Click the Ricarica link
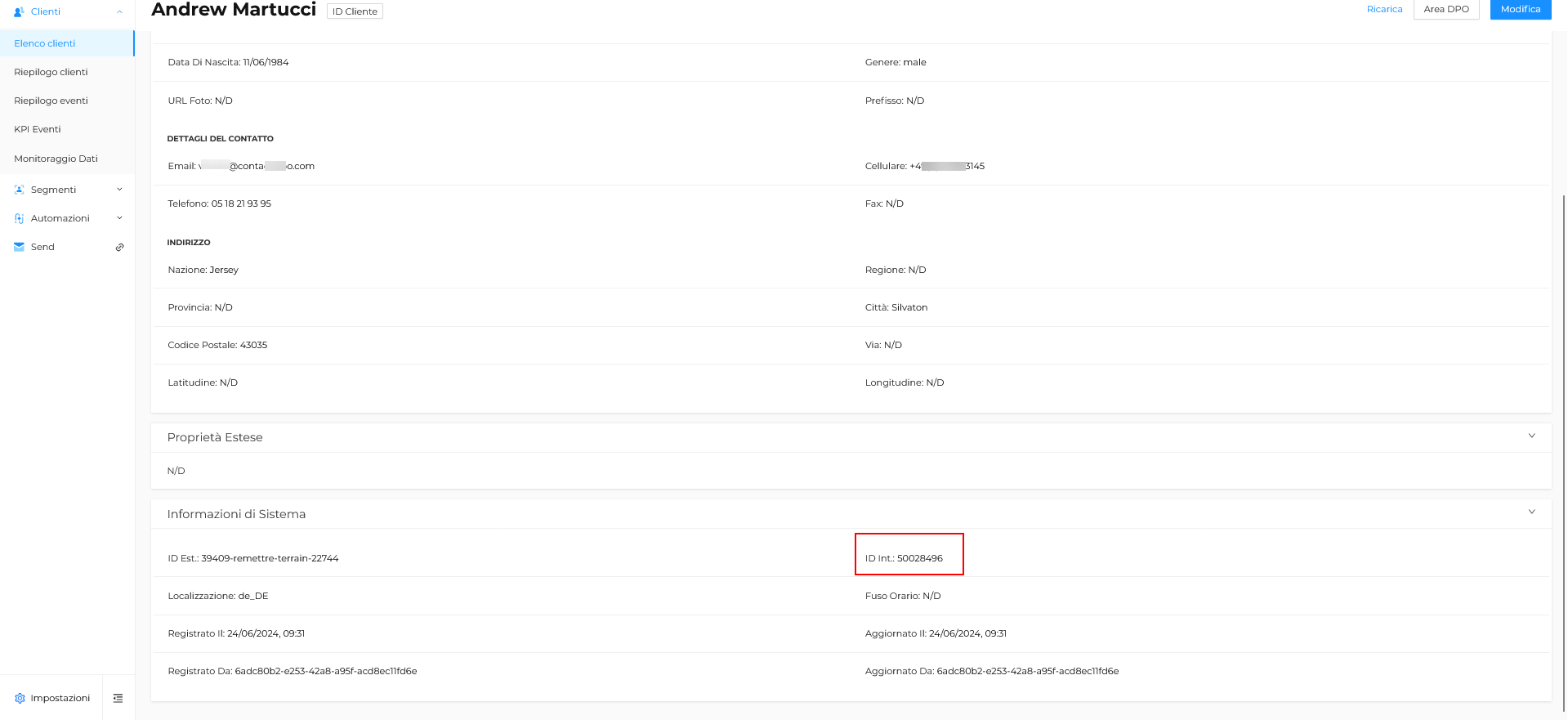Screen dimensions: 1568x720 (x=1384, y=9)
